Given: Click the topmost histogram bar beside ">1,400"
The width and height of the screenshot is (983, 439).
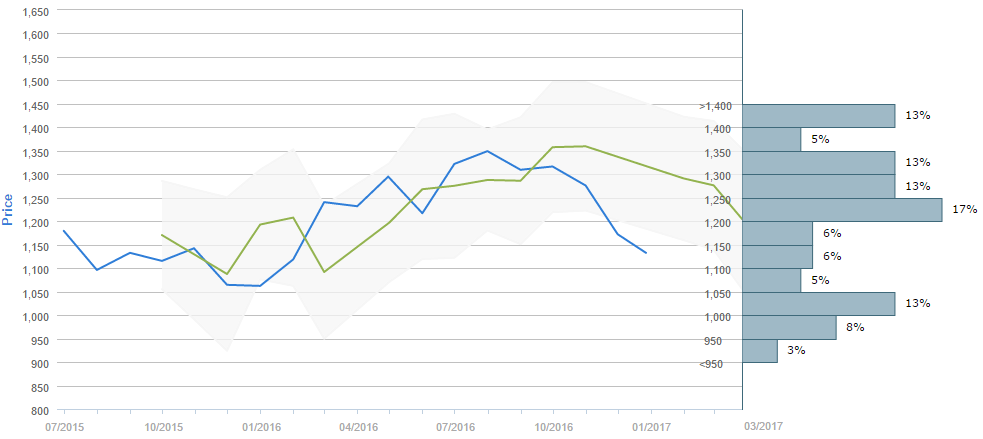Looking at the screenshot, I should 818,116.
